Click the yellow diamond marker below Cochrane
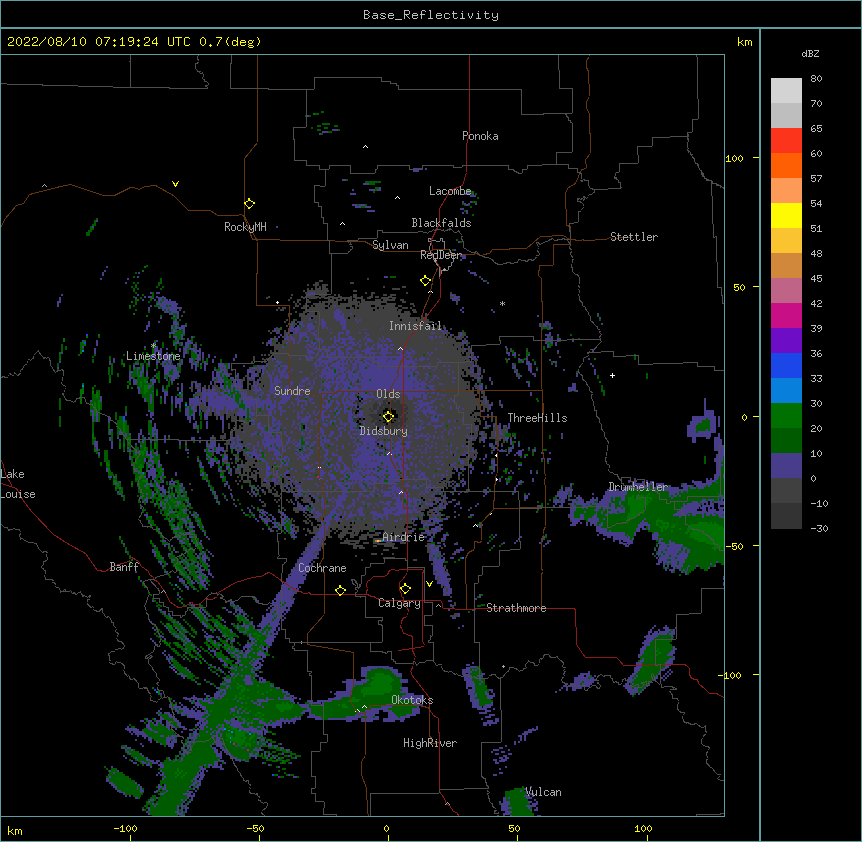Screen dimensions: 862x842 pyautogui.click(x=340, y=590)
